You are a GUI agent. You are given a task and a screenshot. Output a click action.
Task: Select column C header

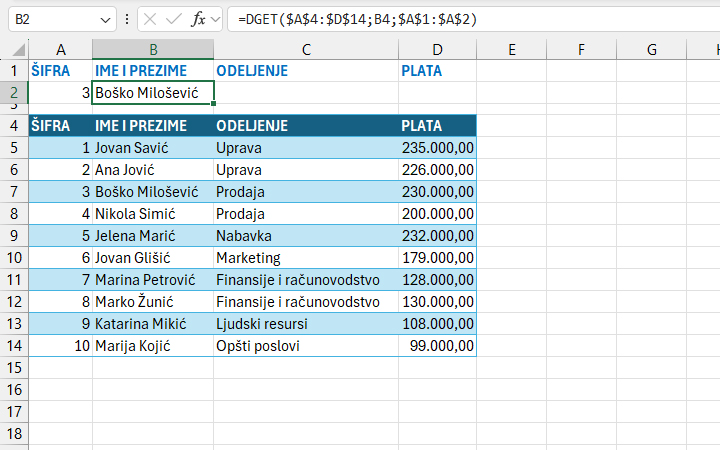click(x=305, y=50)
